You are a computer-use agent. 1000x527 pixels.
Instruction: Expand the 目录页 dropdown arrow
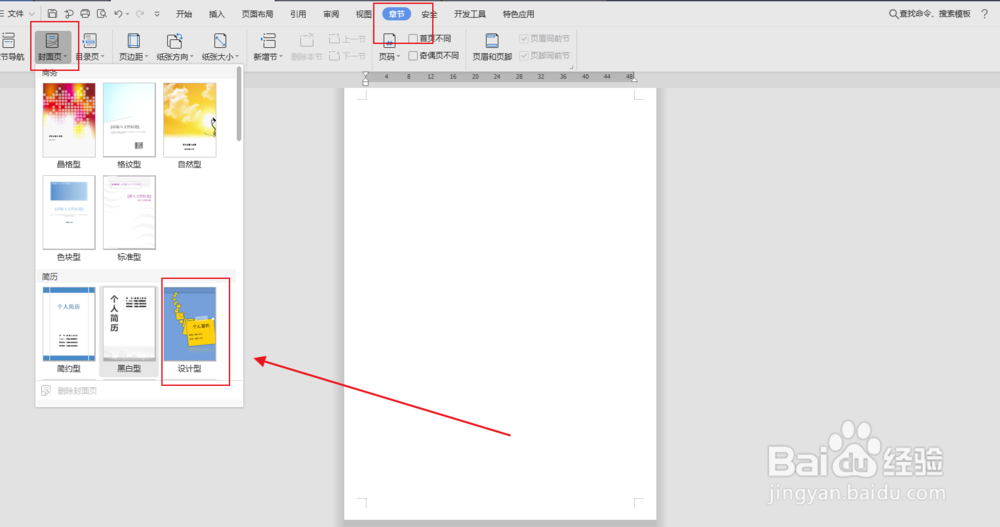click(103, 57)
